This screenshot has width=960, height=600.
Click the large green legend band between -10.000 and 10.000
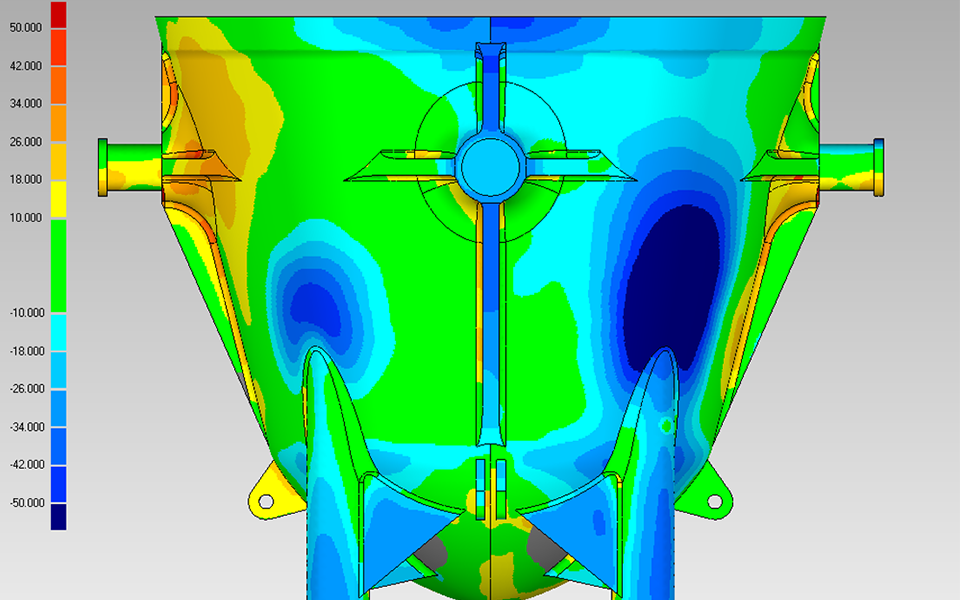58,266
